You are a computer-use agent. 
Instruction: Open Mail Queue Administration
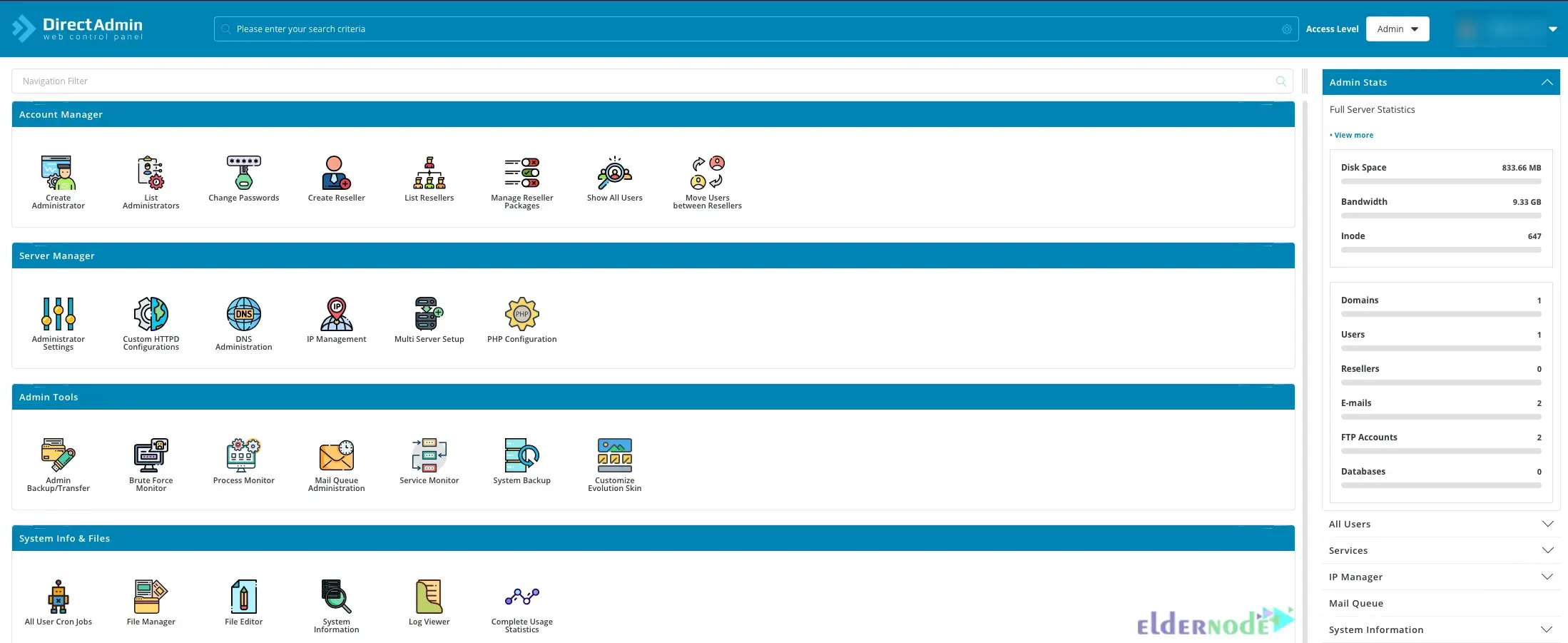[336, 460]
